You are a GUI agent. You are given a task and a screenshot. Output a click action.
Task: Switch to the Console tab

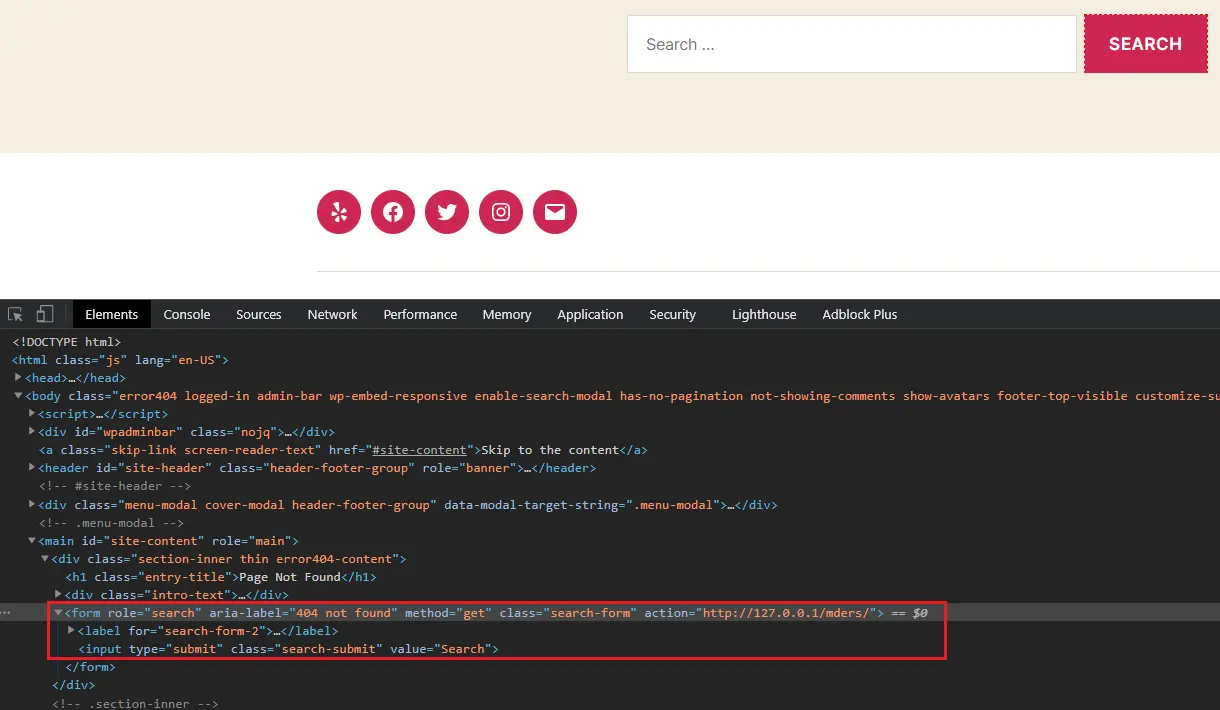pyautogui.click(x=186, y=313)
